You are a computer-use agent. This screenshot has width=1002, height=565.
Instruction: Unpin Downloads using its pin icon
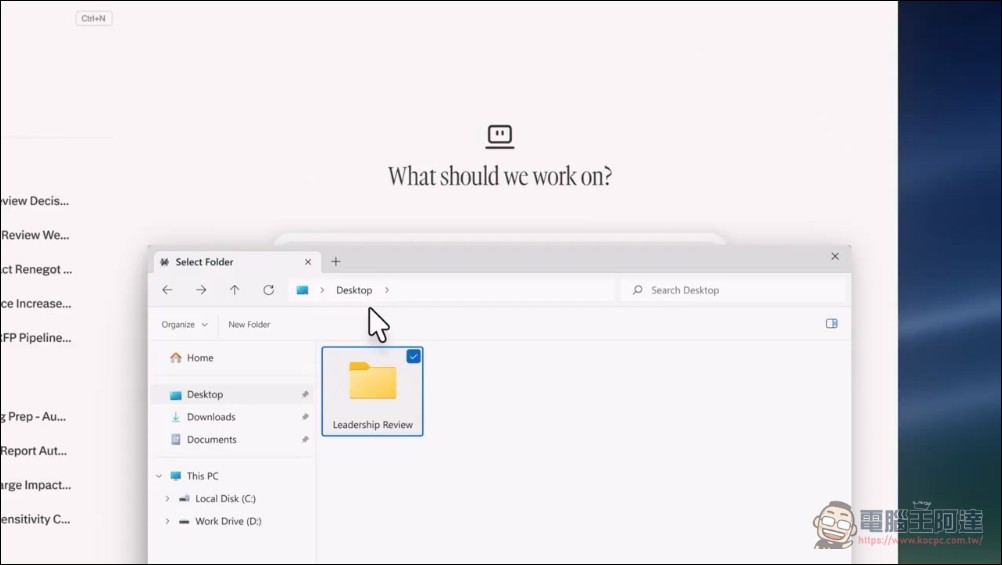click(305, 417)
